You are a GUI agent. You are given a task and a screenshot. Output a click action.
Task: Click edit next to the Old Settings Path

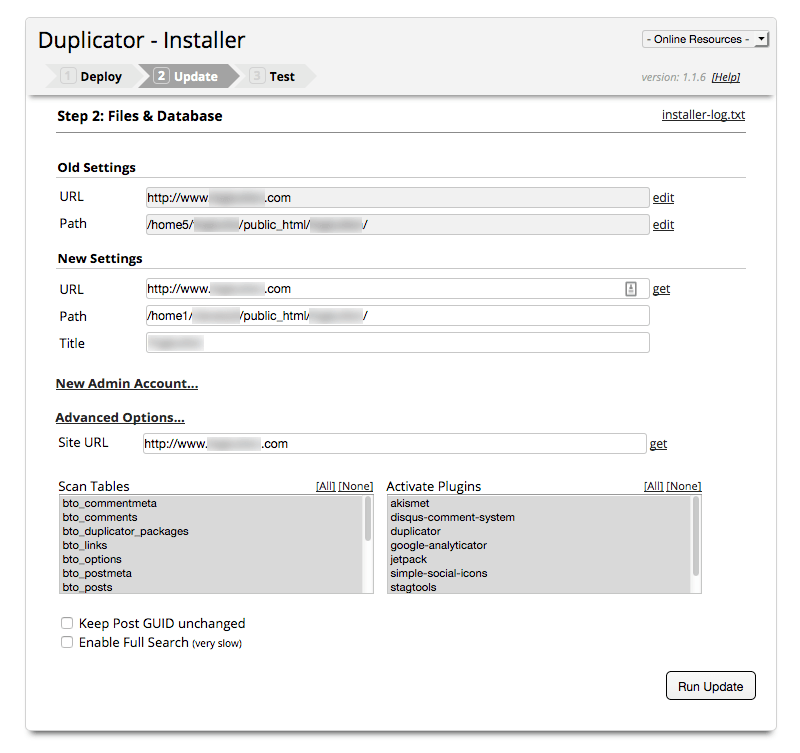pyautogui.click(x=663, y=225)
